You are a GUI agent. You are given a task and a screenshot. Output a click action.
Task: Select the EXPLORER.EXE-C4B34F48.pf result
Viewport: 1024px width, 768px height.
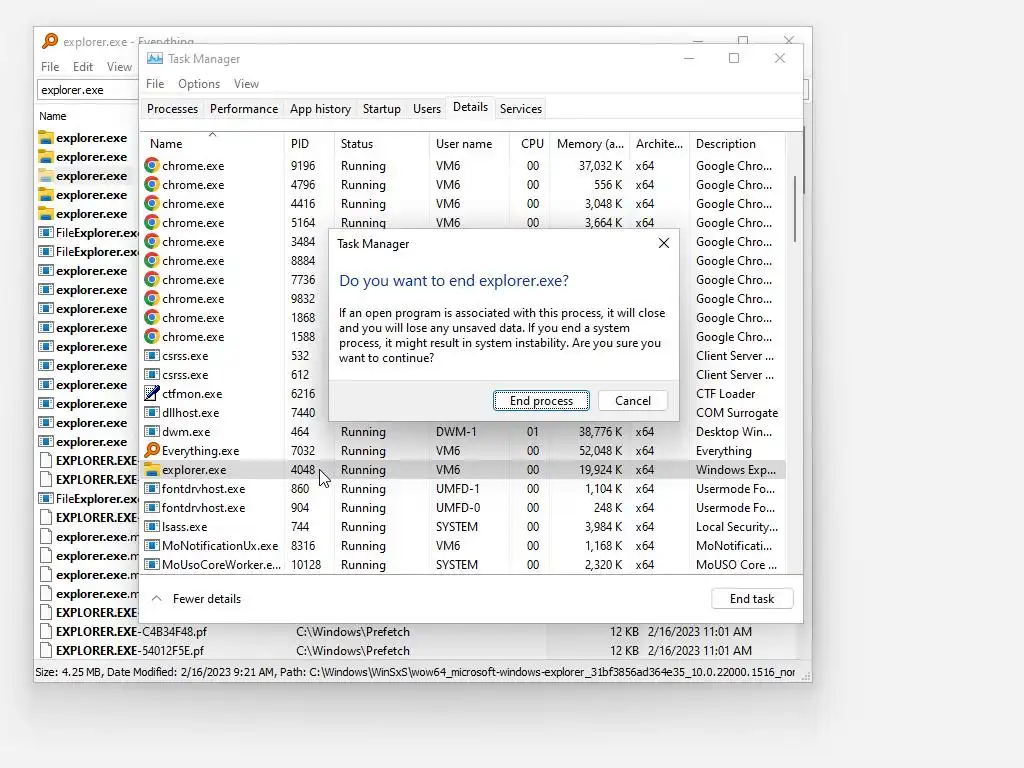pos(131,632)
